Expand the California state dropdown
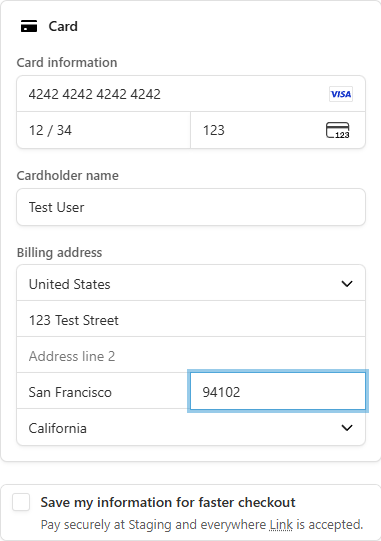The width and height of the screenshot is (381, 541). [x=191, y=427]
